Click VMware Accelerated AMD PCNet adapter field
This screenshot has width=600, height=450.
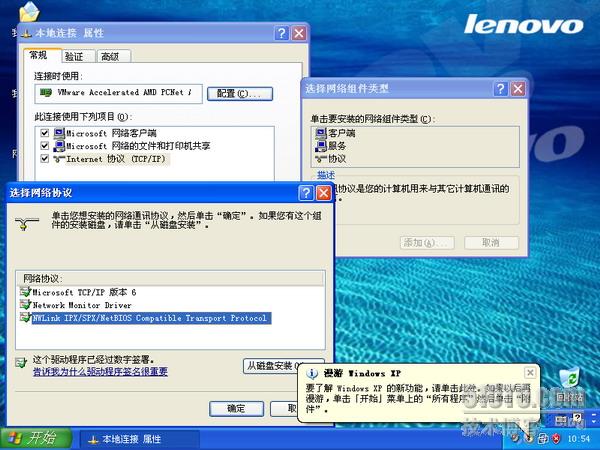[119, 94]
